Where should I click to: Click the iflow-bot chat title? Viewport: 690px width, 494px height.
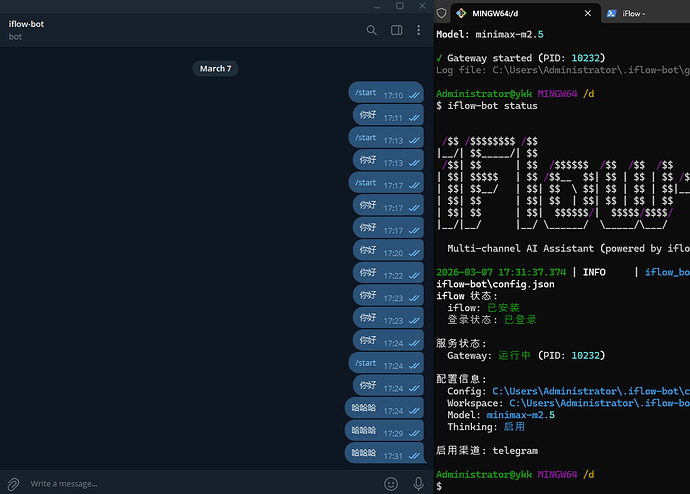[26, 24]
